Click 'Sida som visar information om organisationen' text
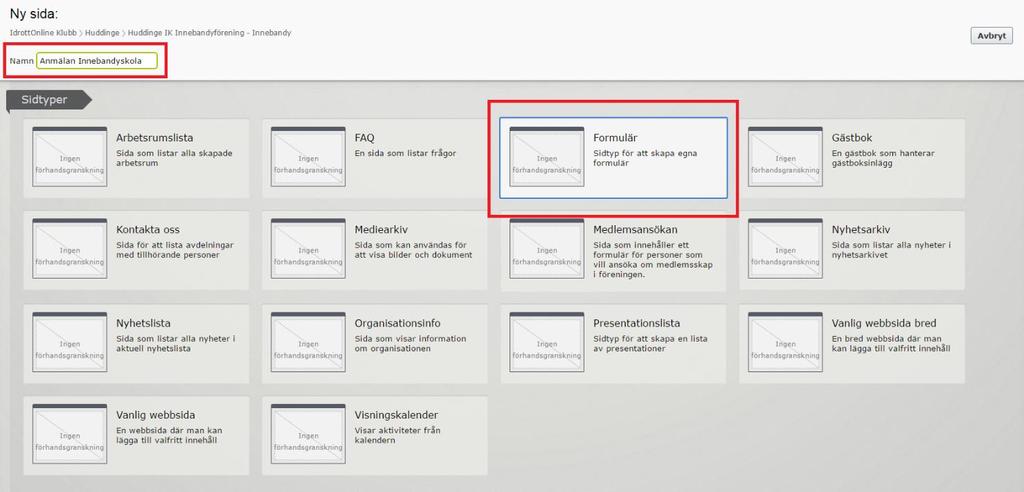This screenshot has width=1024, height=492. tap(410, 344)
